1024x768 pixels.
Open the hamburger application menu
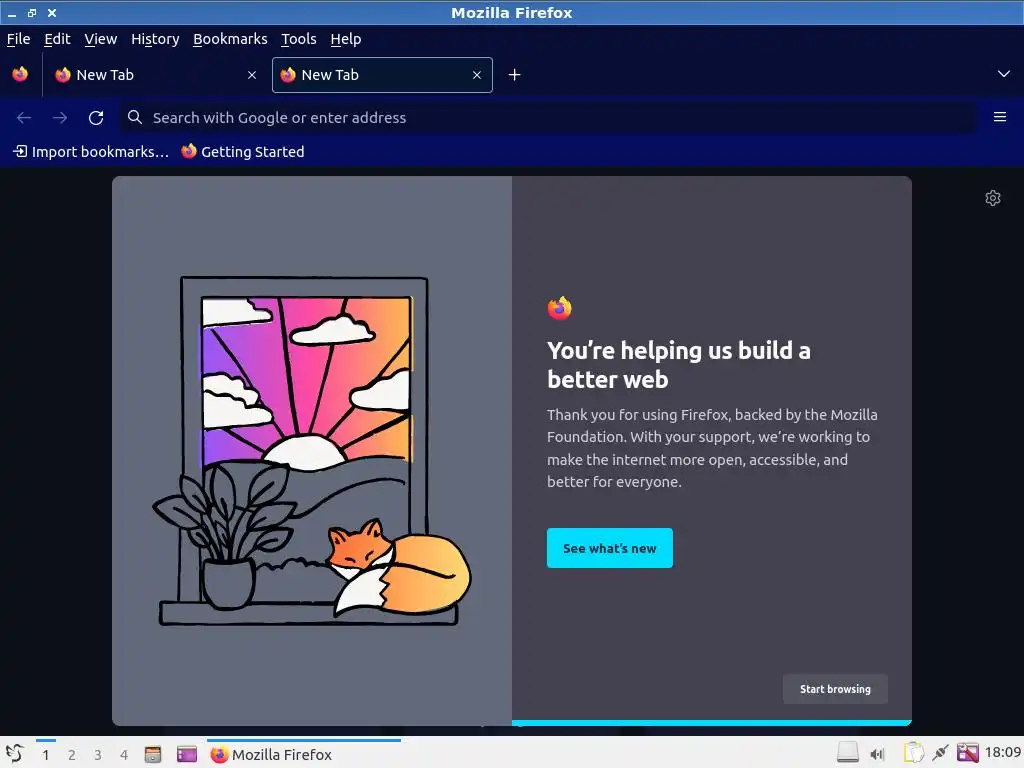pos(999,117)
